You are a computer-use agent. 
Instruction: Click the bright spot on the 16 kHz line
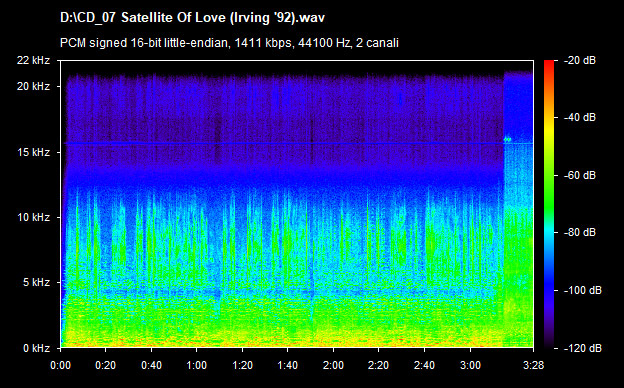pos(507,139)
